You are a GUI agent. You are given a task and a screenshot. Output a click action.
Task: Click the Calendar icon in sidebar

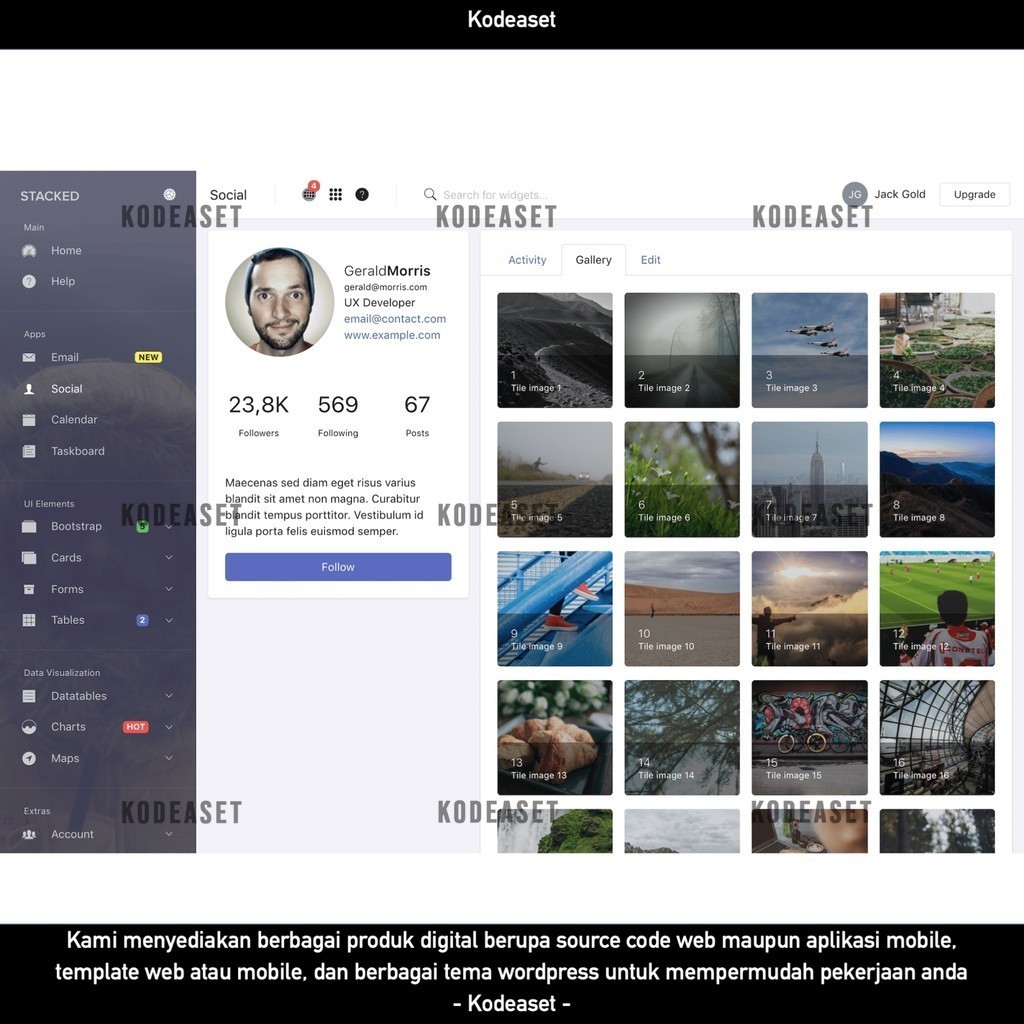click(29, 420)
